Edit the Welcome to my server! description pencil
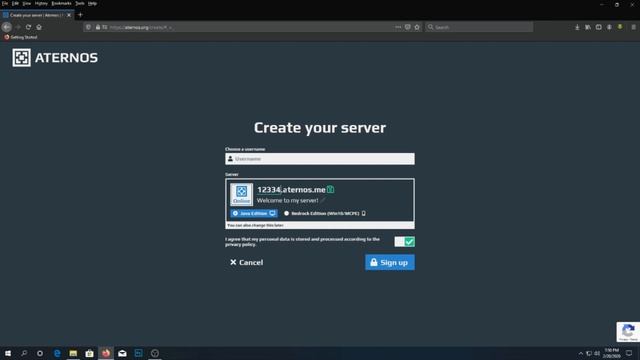This screenshot has width=640, height=360. click(323, 200)
